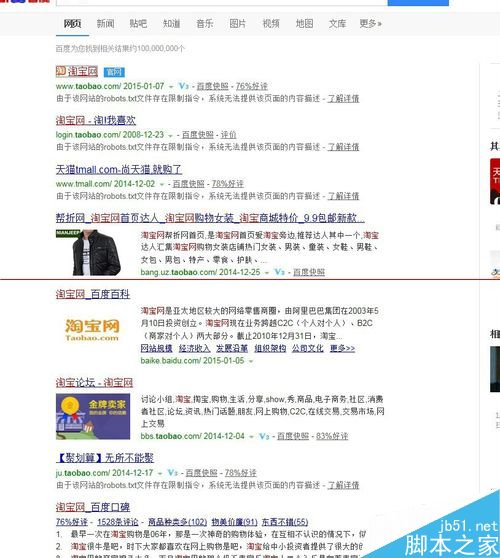Open the 淘宝论坛 - 淘宝网 result
Image resolution: width=500 pixels, height=558 pixels.
(x=94, y=383)
